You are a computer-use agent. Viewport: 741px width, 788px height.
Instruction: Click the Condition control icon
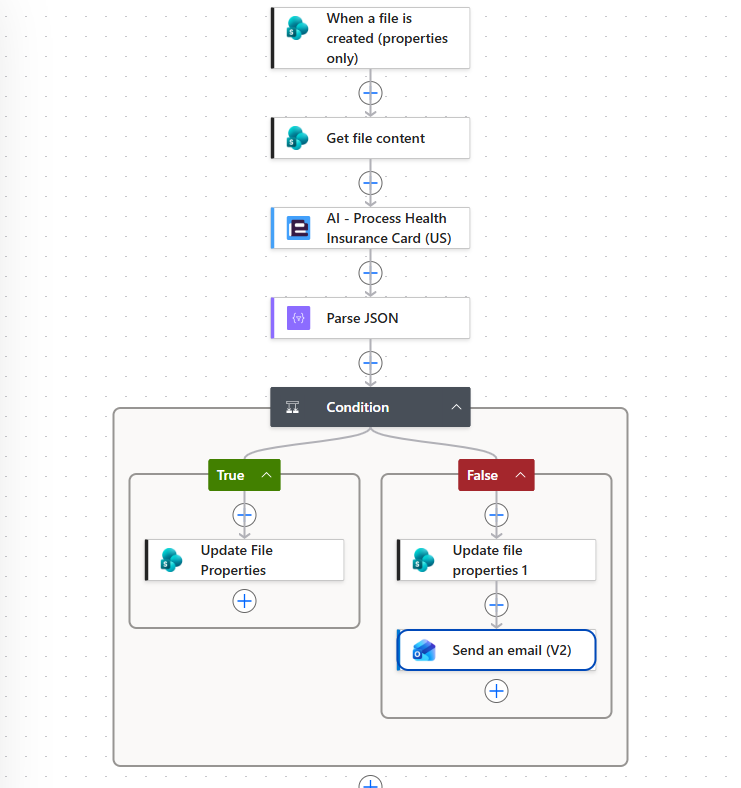point(293,407)
